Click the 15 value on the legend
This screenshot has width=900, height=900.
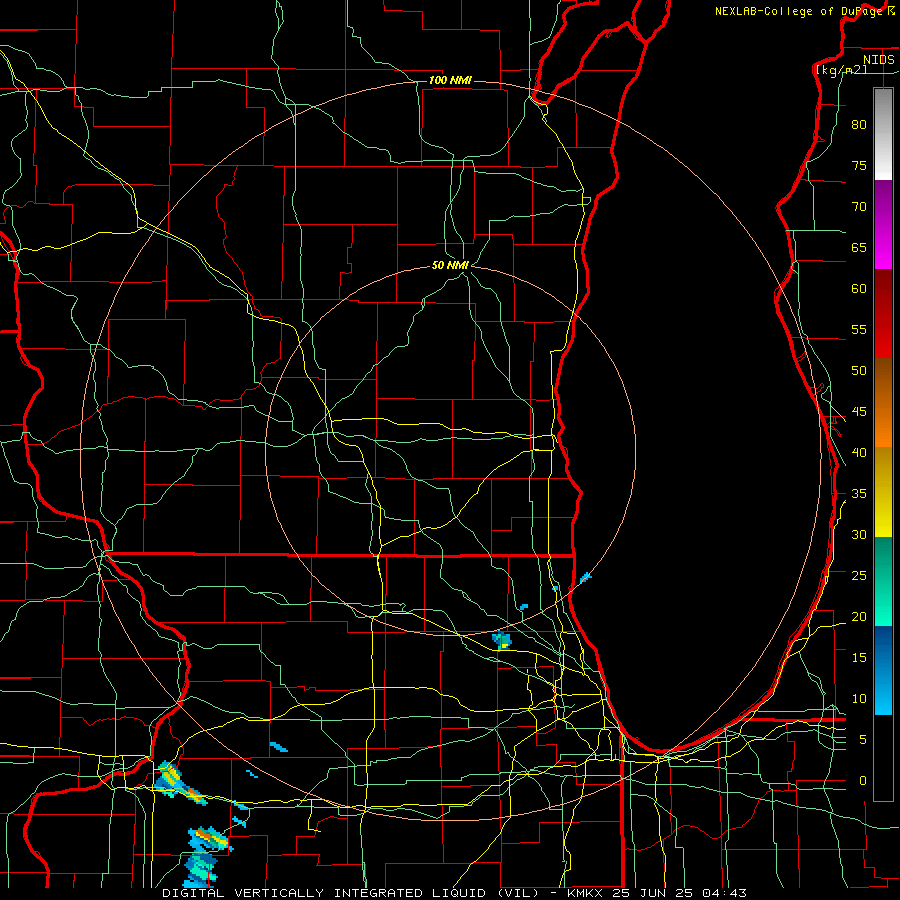click(859, 658)
